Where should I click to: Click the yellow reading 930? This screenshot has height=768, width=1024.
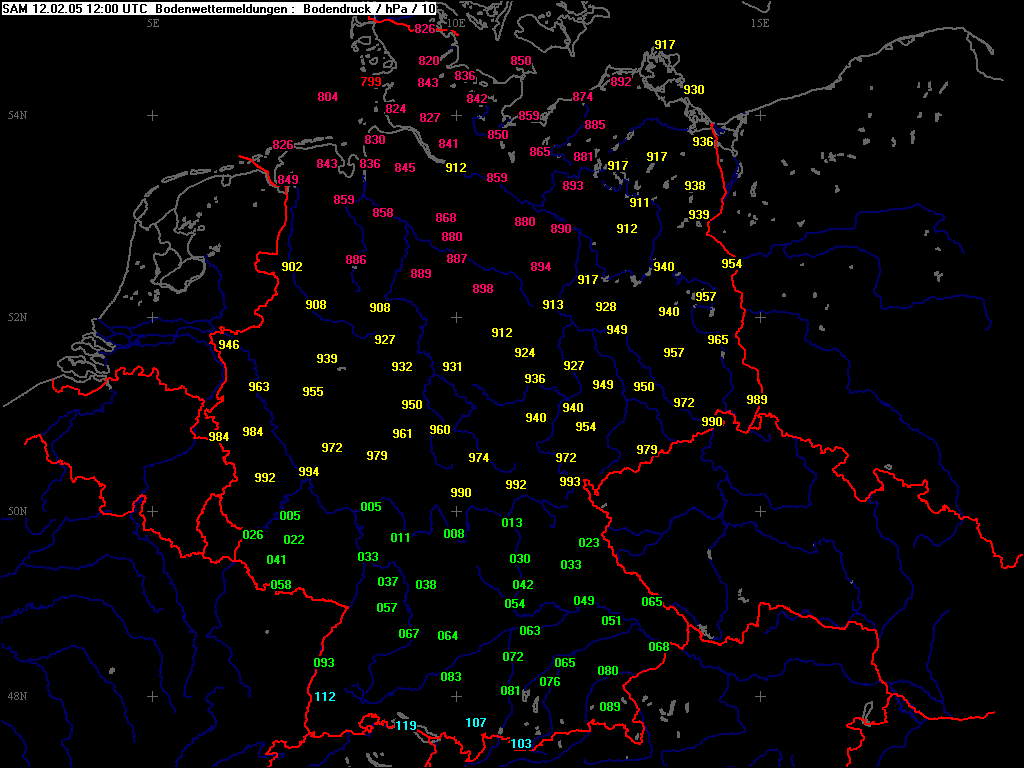[x=694, y=90]
